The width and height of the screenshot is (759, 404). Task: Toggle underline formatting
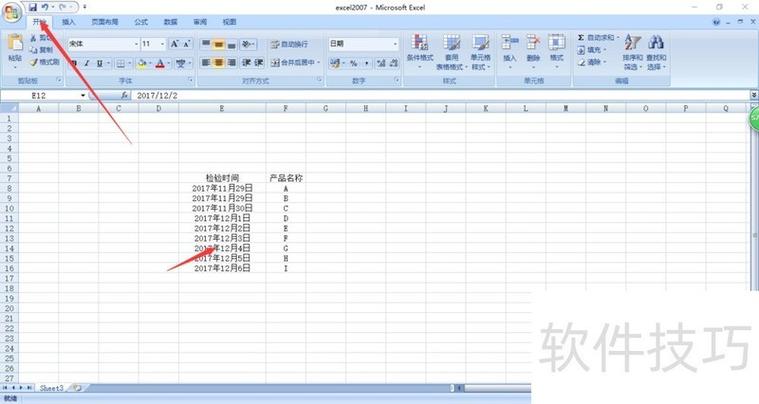pyautogui.click(x=99, y=63)
